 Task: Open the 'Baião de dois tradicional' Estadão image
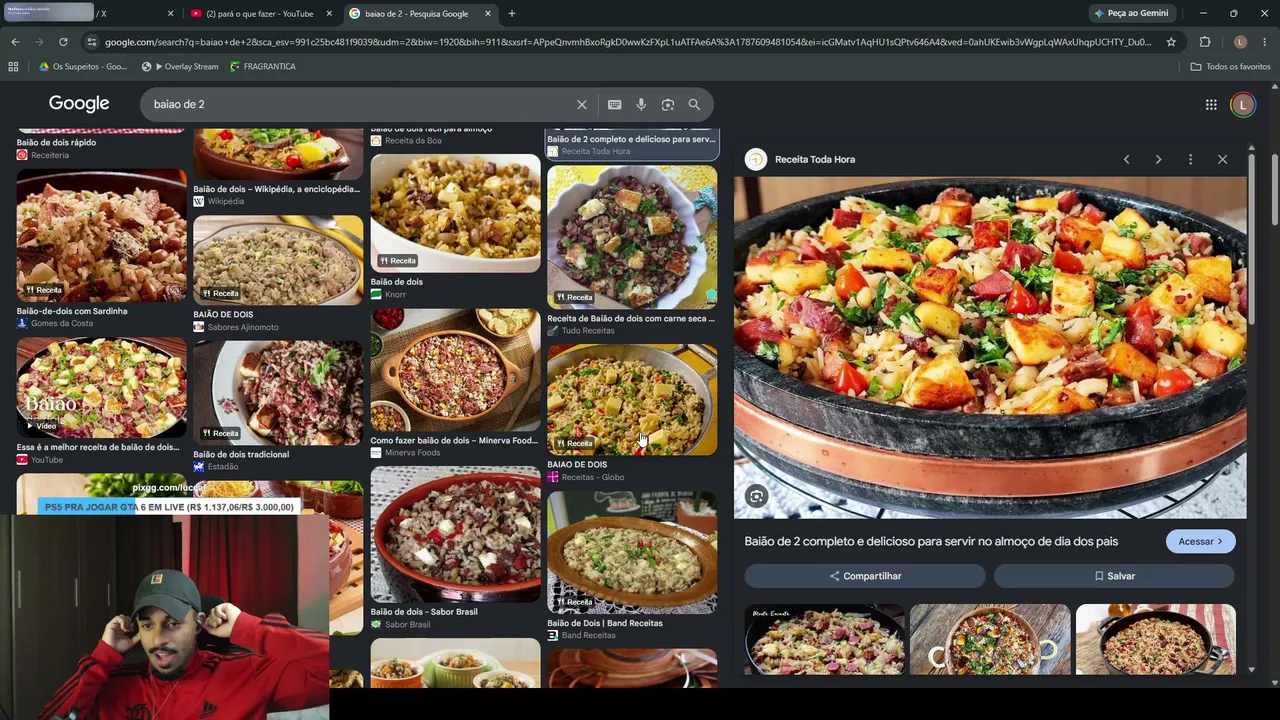click(x=278, y=393)
